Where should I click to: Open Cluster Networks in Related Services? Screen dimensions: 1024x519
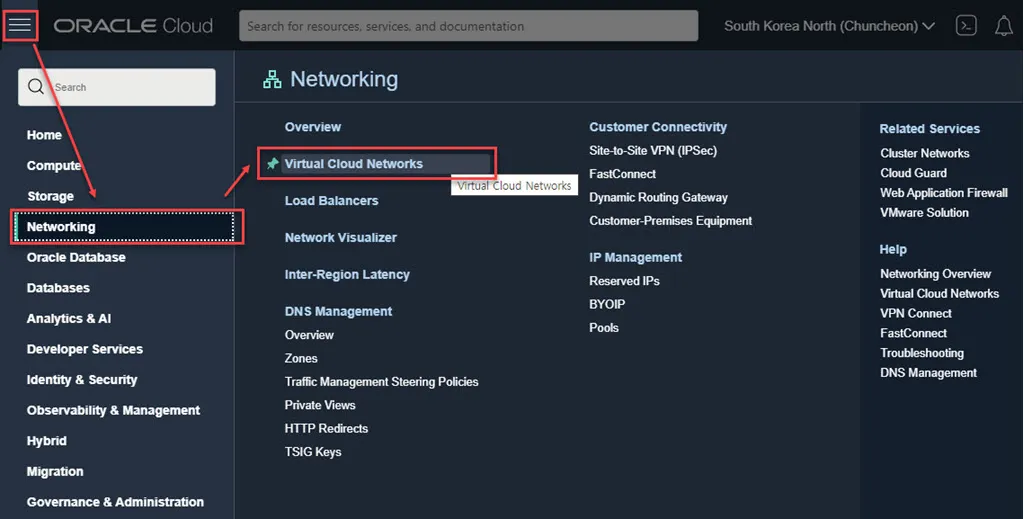coord(925,153)
